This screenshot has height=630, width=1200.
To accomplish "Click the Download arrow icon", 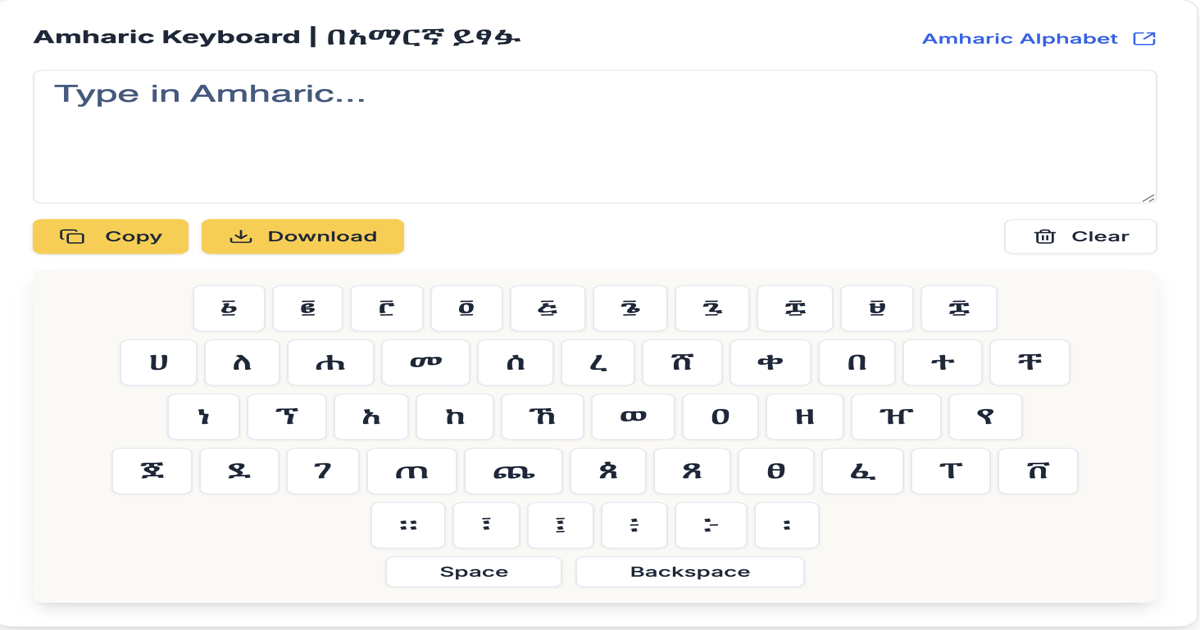I will point(240,236).
